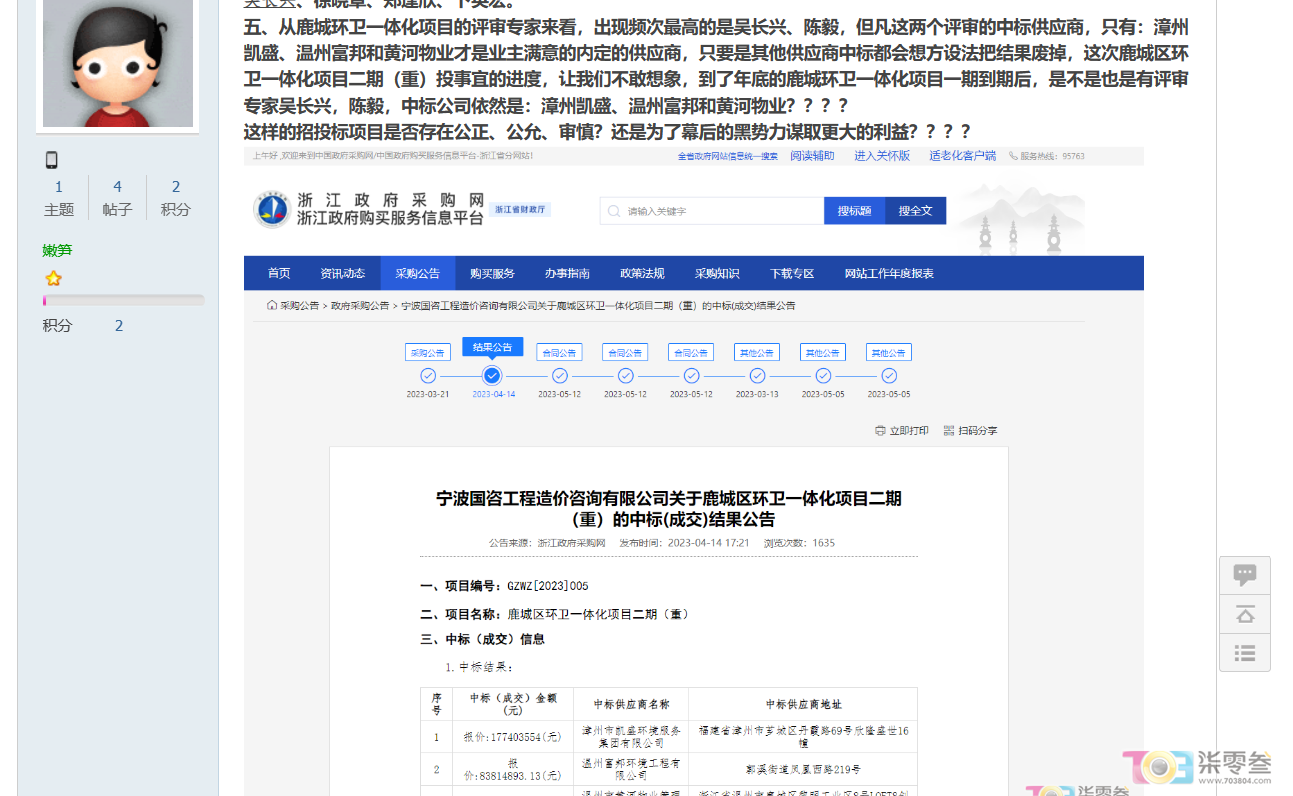1293x796 pixels.
Task: Click the timeline check circle dated 2023-04-14
Action: (492, 376)
